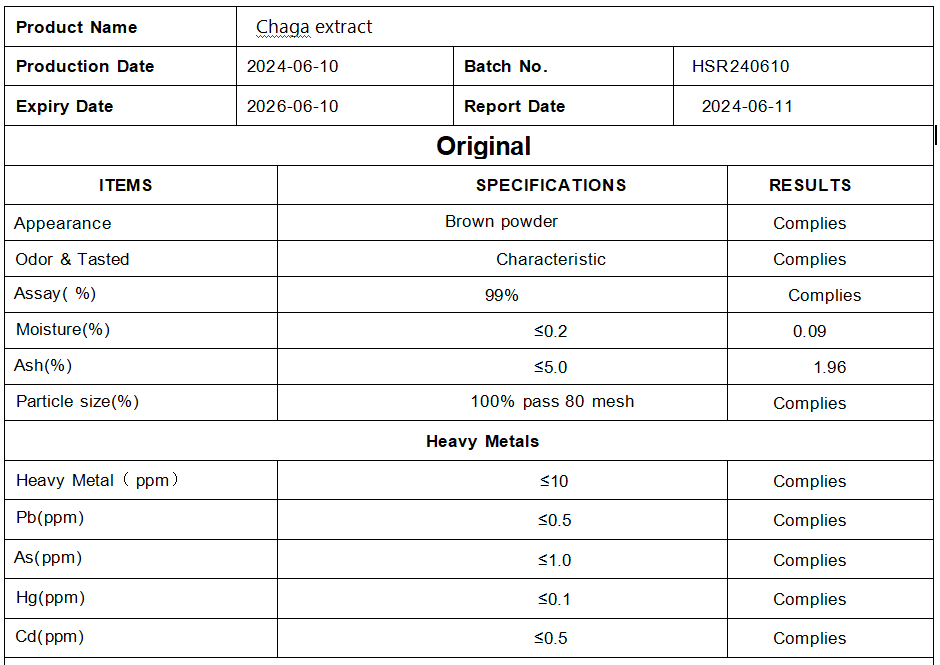Click the Moisture result value 0.09
Image resolution: width=940 pixels, height=665 pixels.
pos(809,331)
